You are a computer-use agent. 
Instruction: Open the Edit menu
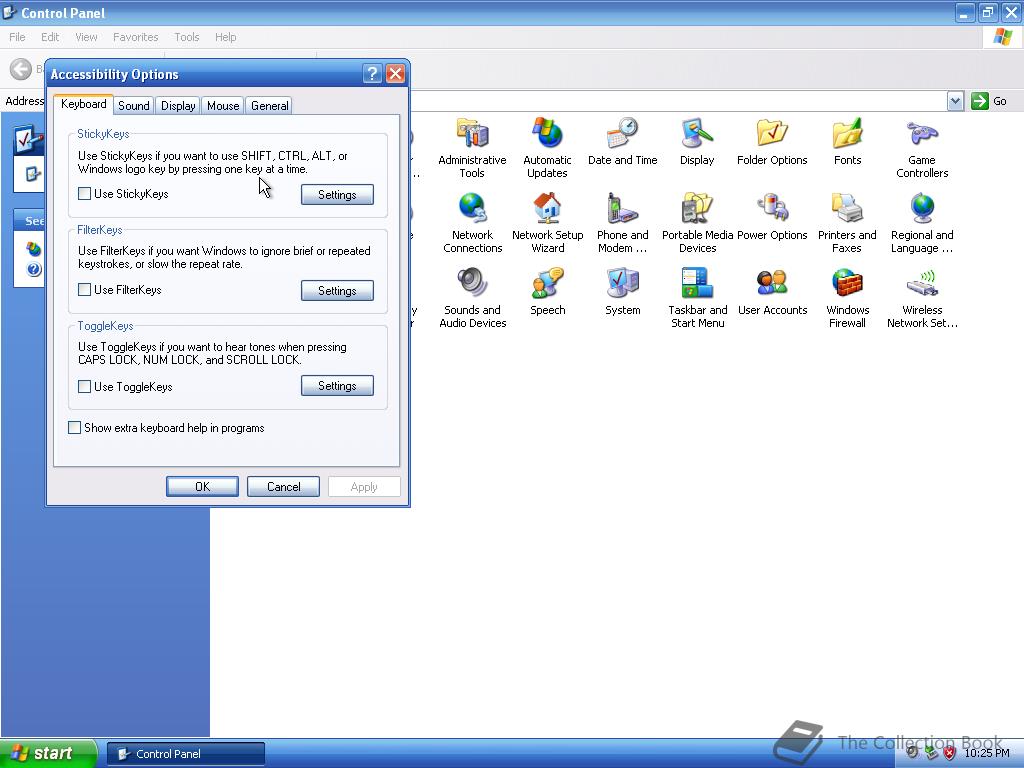click(x=50, y=37)
